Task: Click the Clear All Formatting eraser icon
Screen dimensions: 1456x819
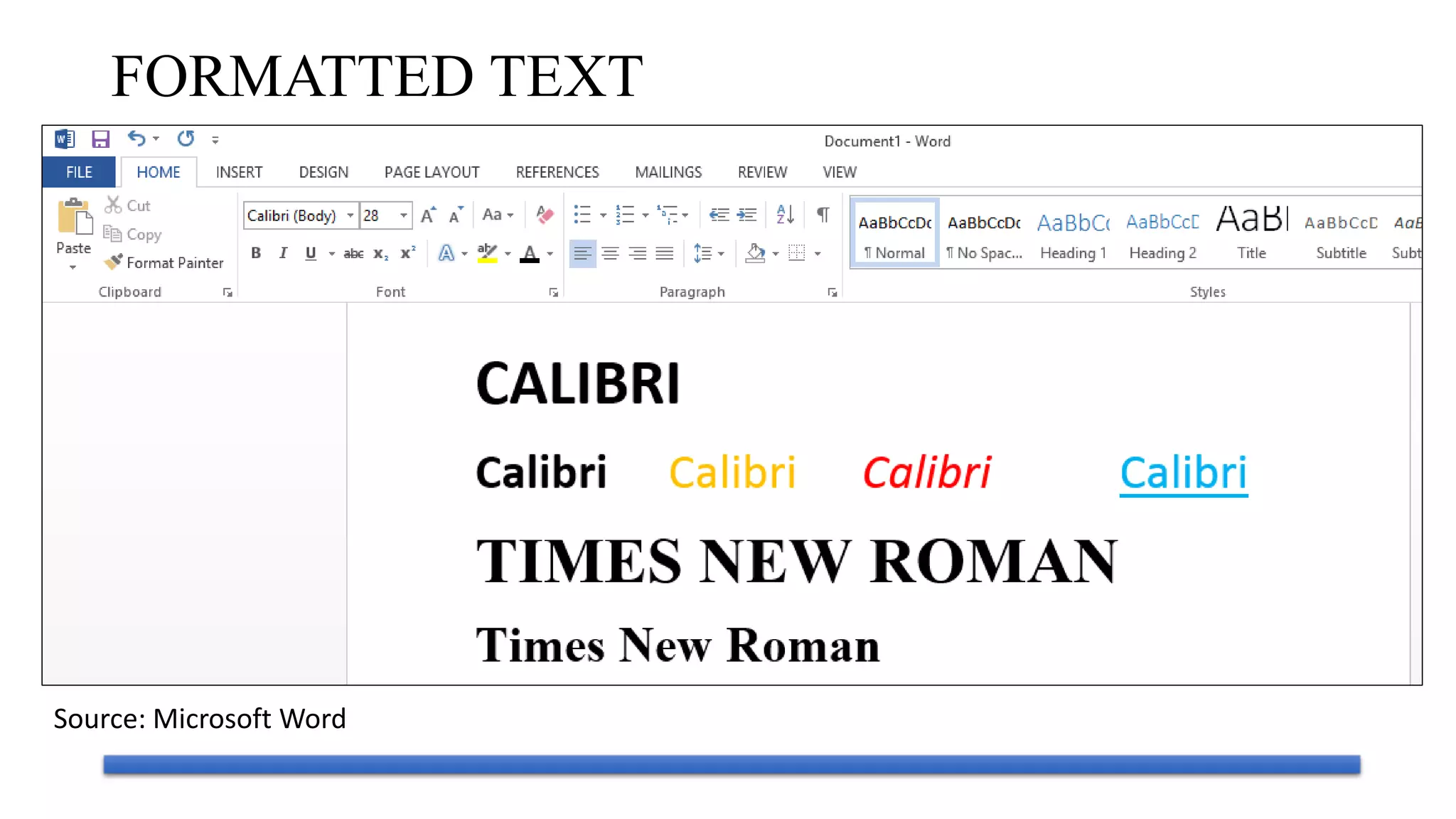Action: tap(545, 215)
